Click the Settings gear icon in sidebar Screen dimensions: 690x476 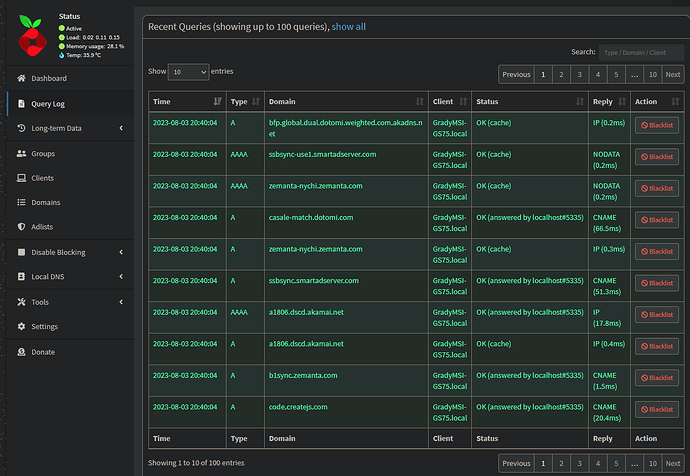pyautogui.click(x=22, y=326)
